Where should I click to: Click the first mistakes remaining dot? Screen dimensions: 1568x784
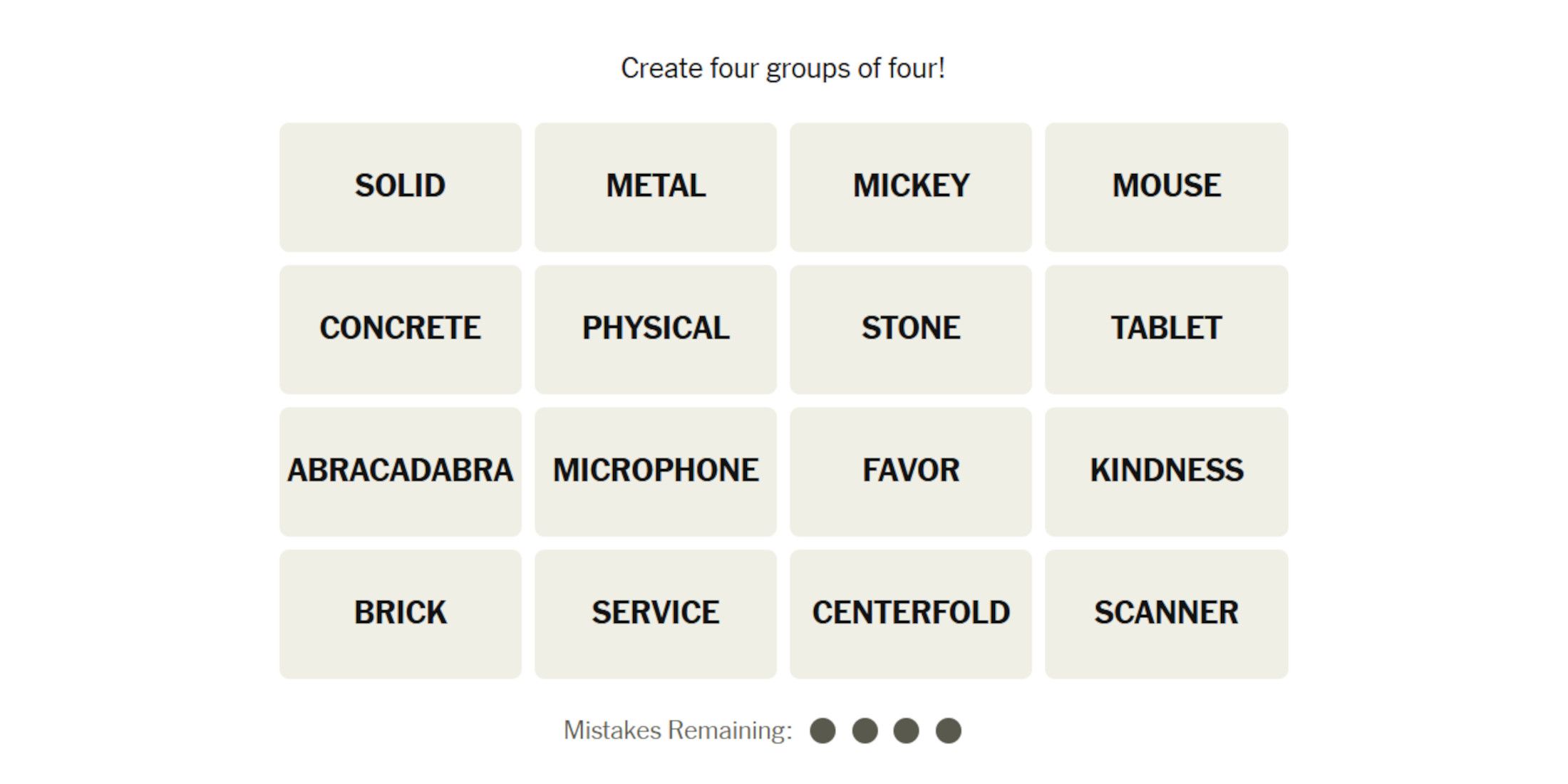pyautogui.click(x=822, y=731)
